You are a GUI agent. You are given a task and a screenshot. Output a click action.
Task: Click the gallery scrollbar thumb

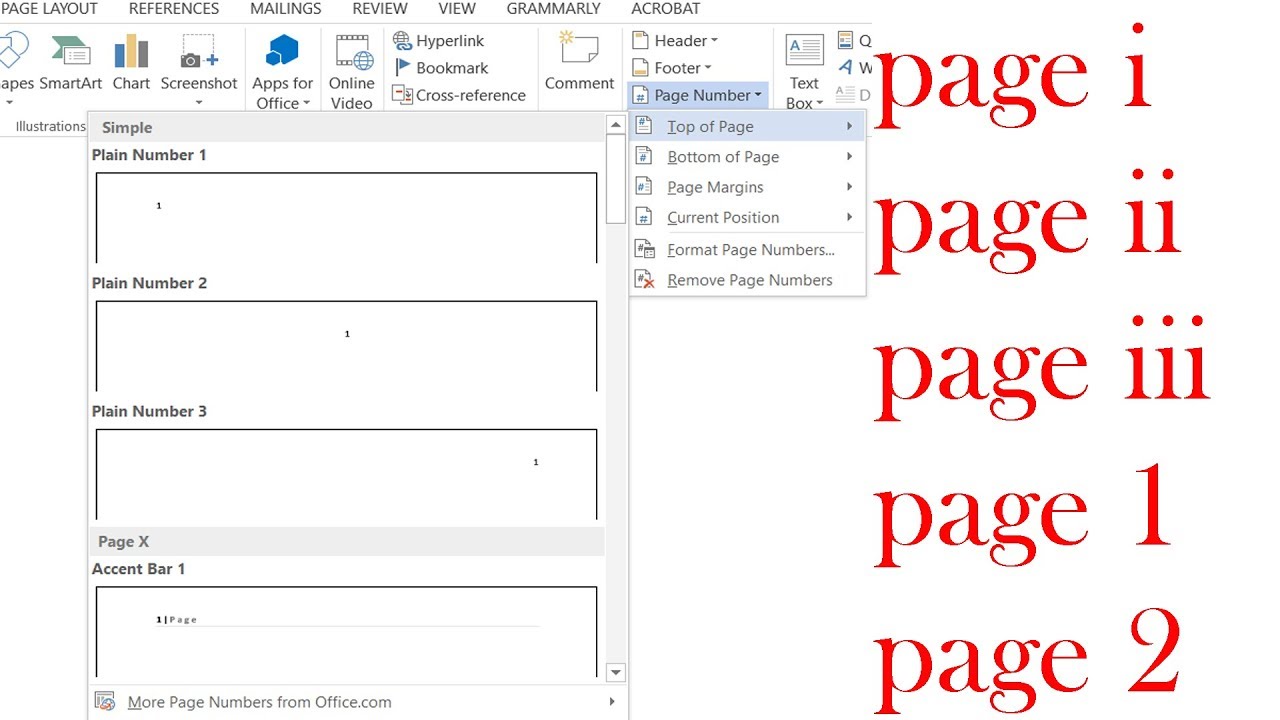click(616, 179)
